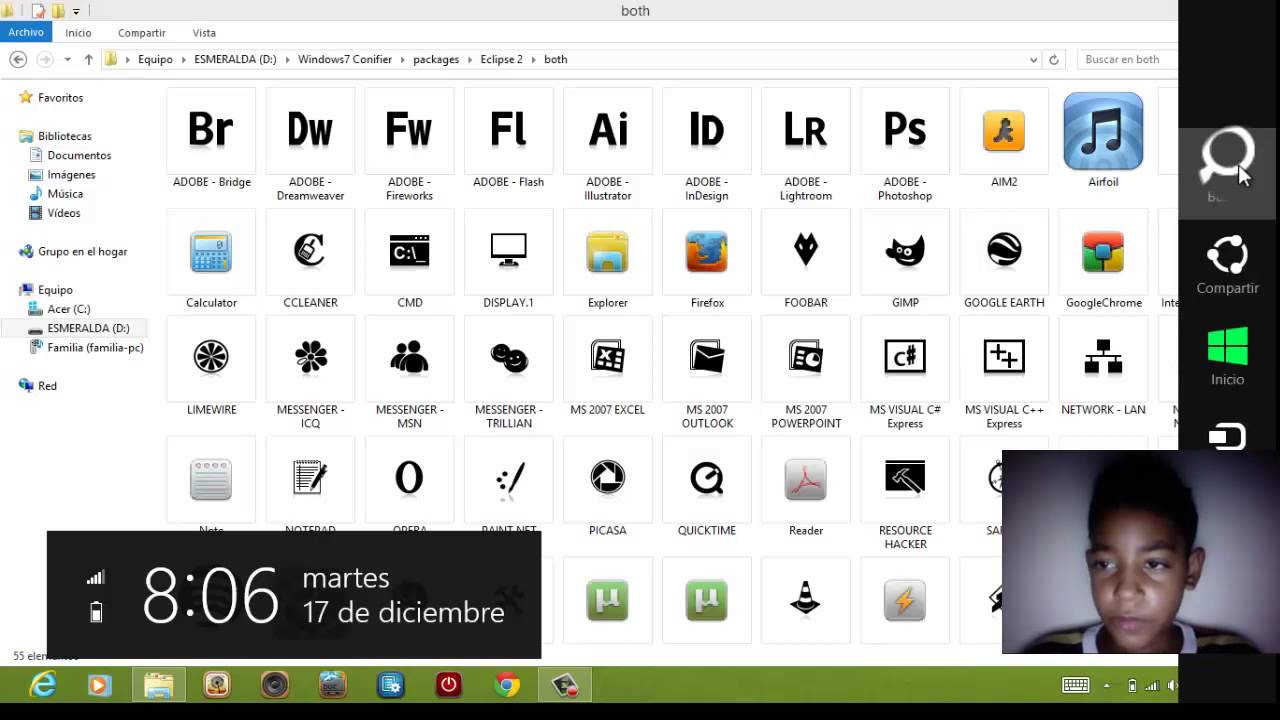Viewport: 1280px width, 720px height.
Task: Go back with the back arrow
Action: click(18, 59)
